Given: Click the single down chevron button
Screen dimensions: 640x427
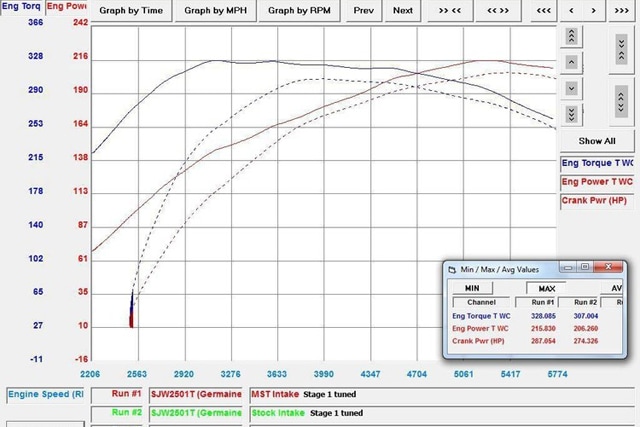Looking at the screenshot, I should click(571, 88).
